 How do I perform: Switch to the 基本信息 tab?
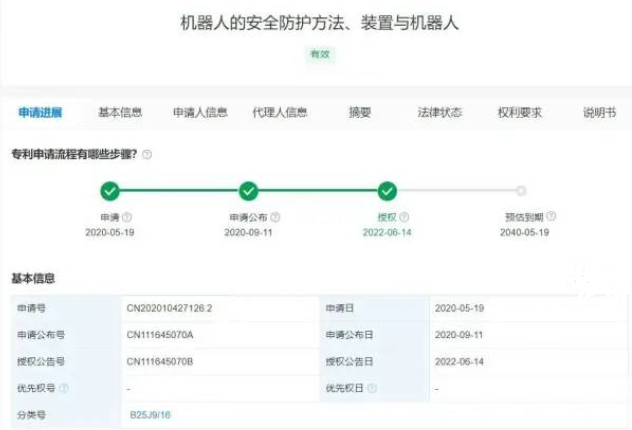click(119, 113)
